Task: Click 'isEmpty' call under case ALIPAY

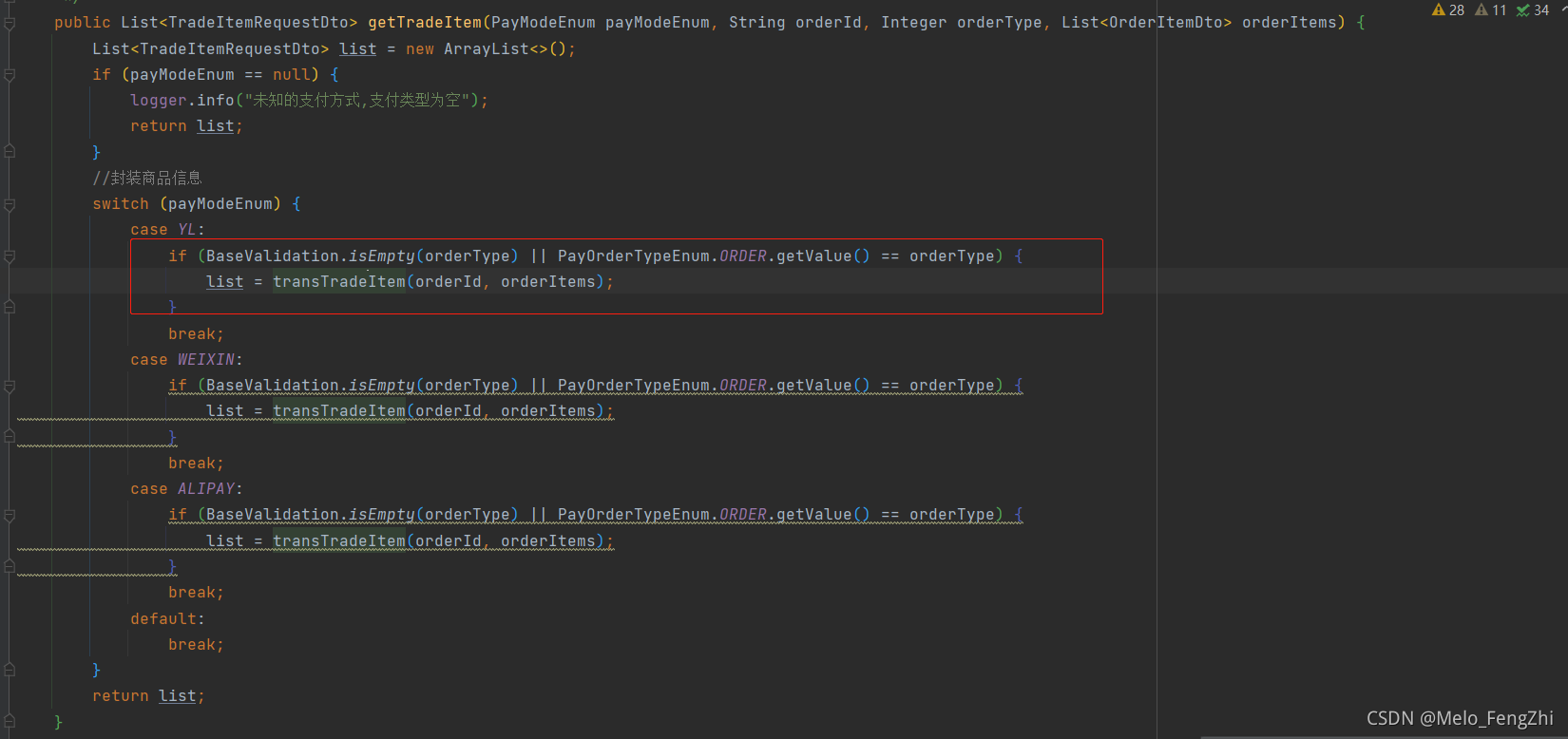Action: pos(382,515)
